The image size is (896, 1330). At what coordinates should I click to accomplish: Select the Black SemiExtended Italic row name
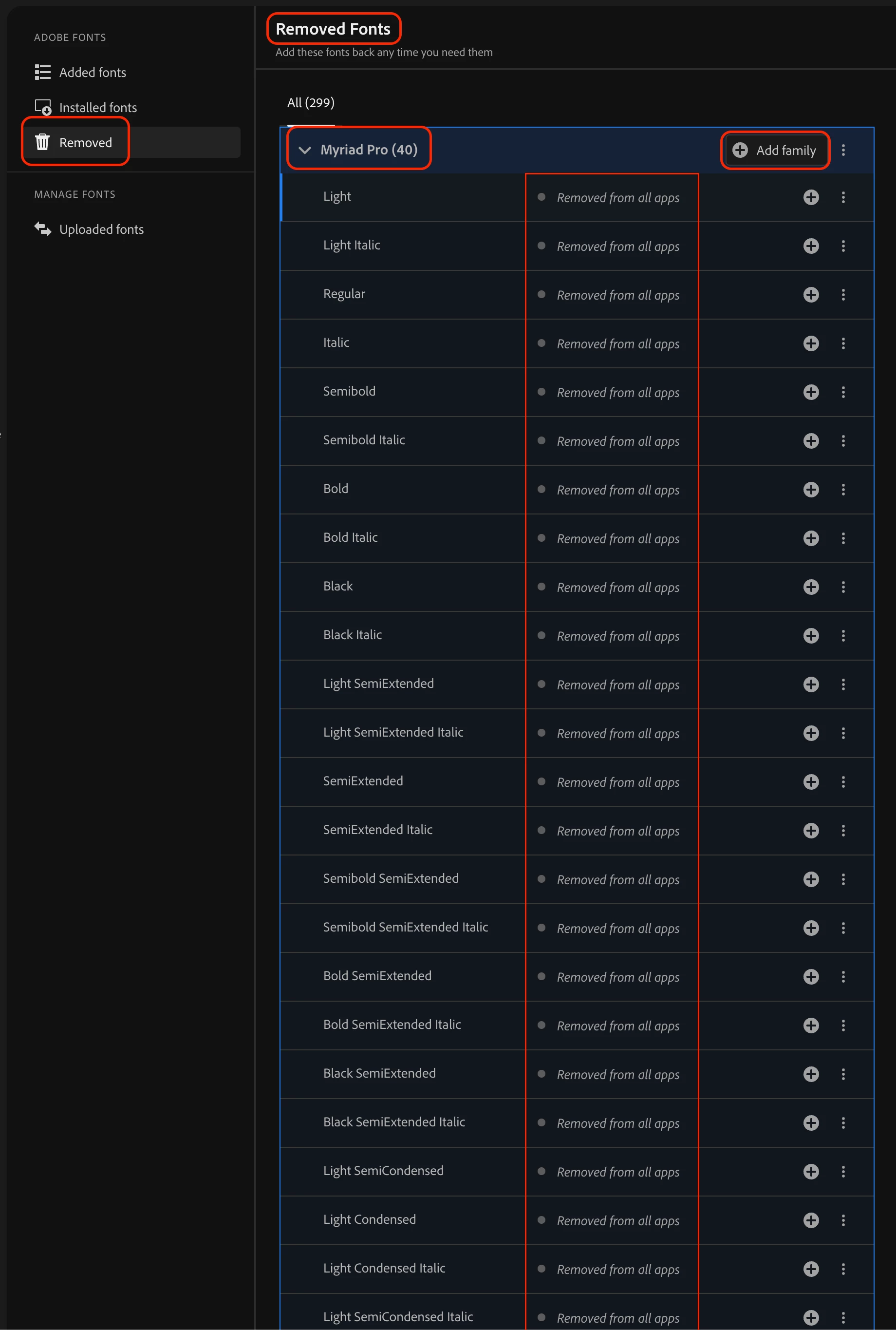[x=394, y=1122]
